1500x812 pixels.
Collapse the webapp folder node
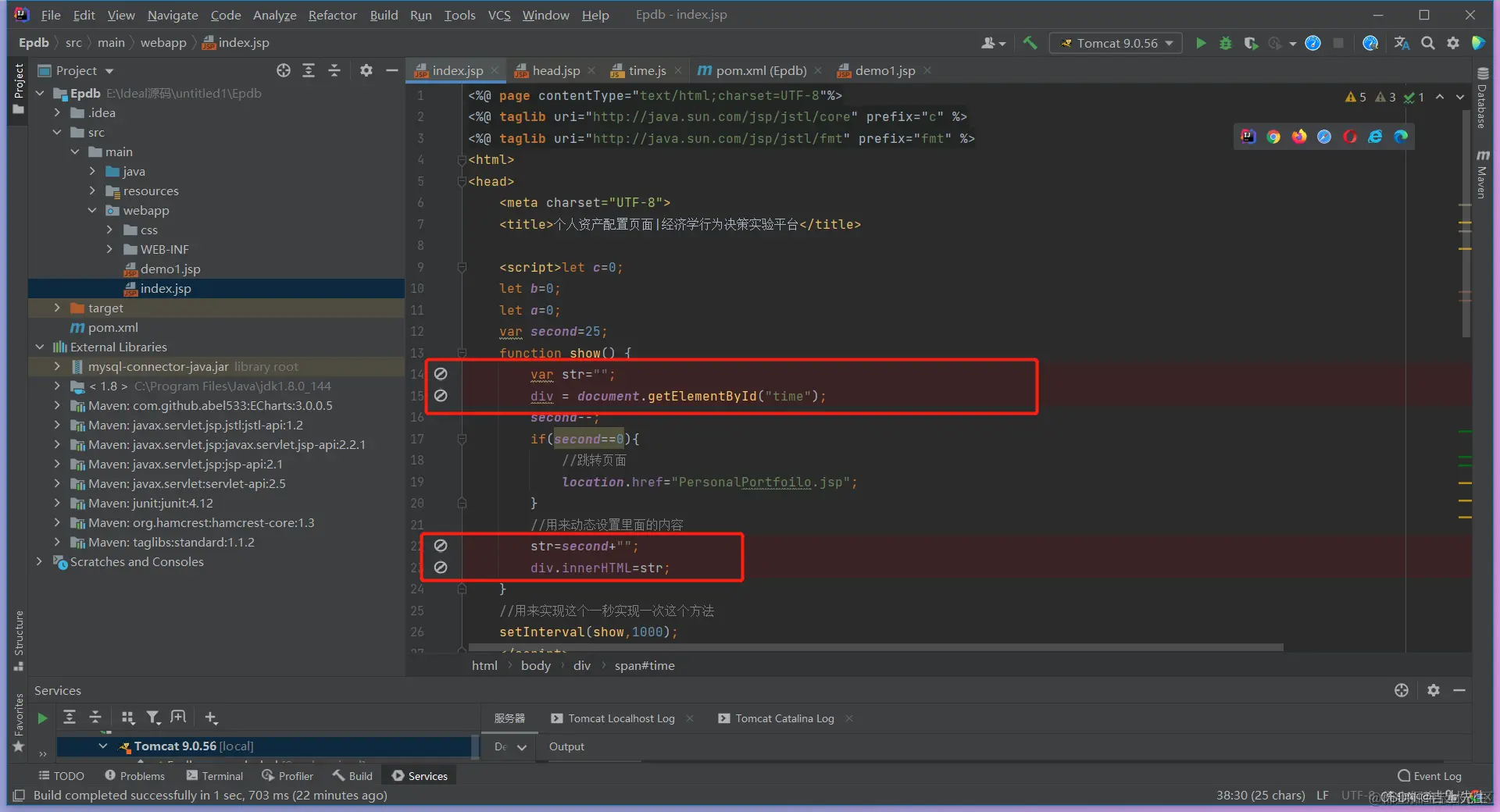(x=92, y=211)
